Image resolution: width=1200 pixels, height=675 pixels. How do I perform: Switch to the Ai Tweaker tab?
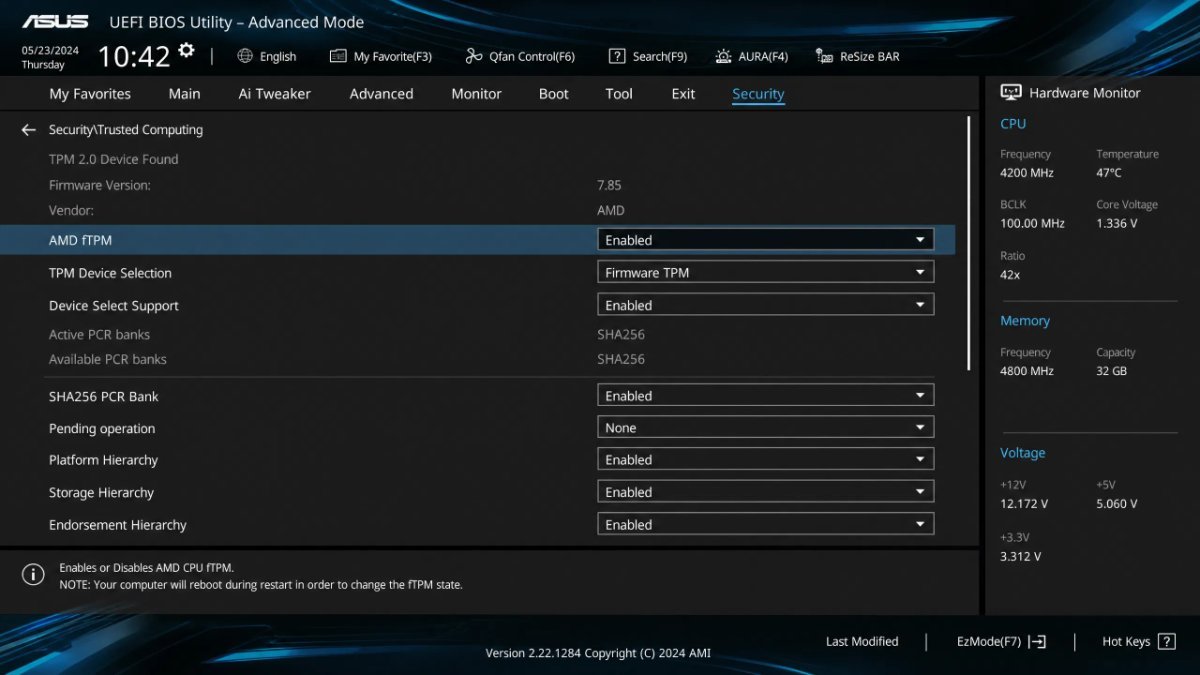click(x=274, y=94)
